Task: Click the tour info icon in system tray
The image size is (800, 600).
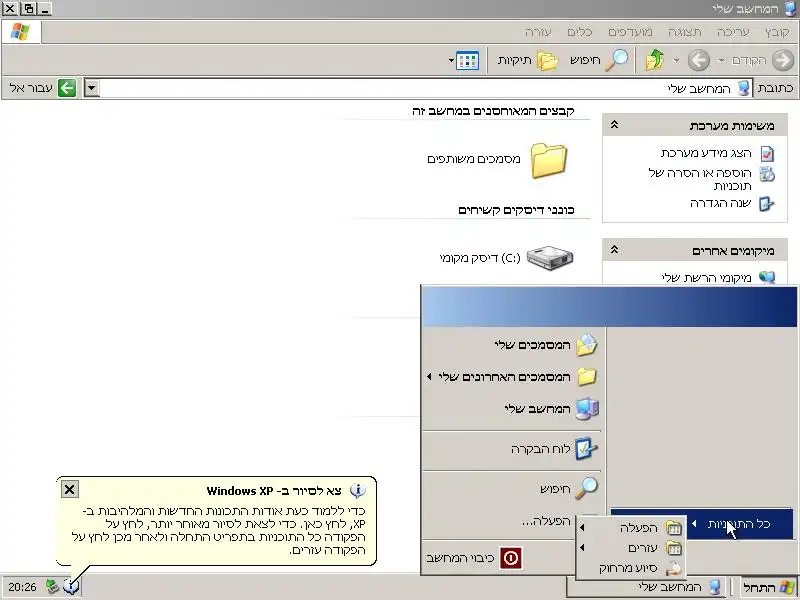Action: point(71,586)
